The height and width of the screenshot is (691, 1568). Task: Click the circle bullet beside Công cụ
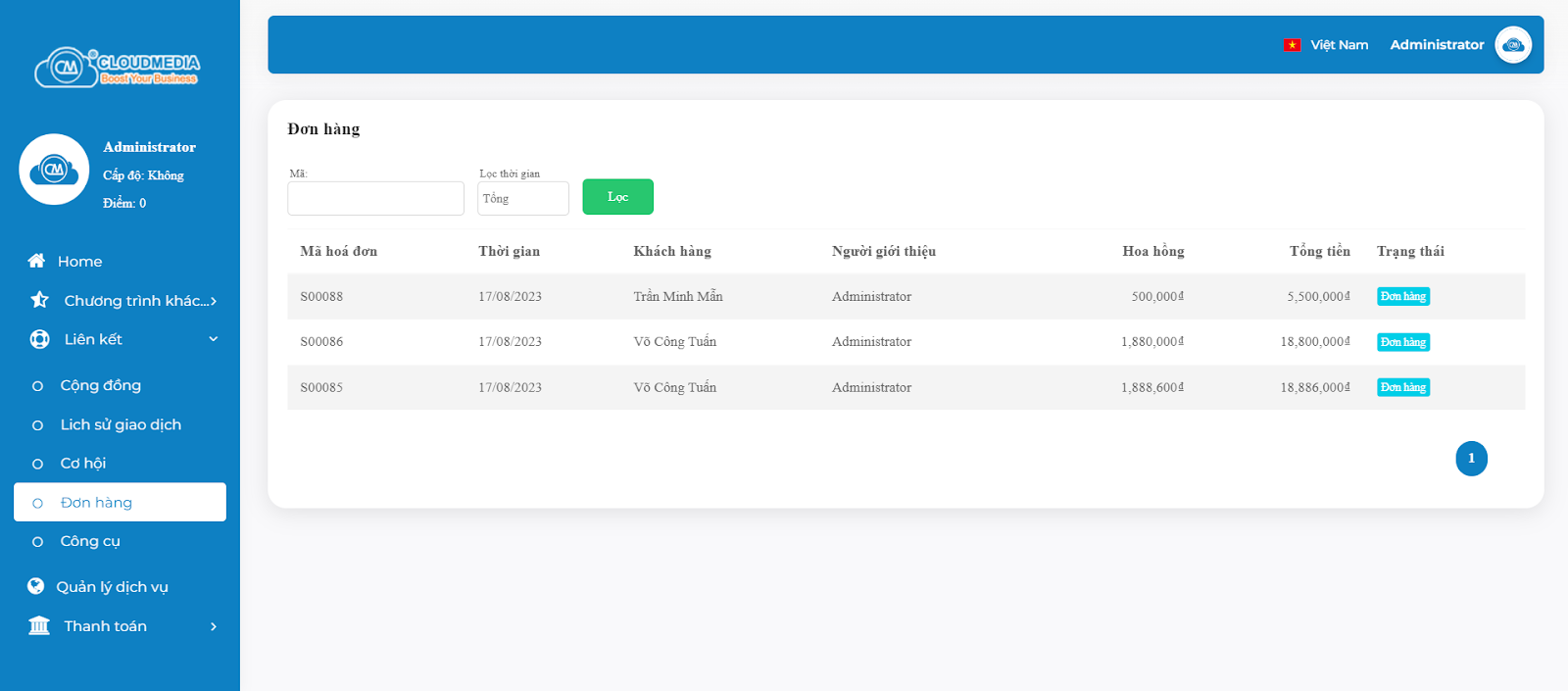point(38,542)
